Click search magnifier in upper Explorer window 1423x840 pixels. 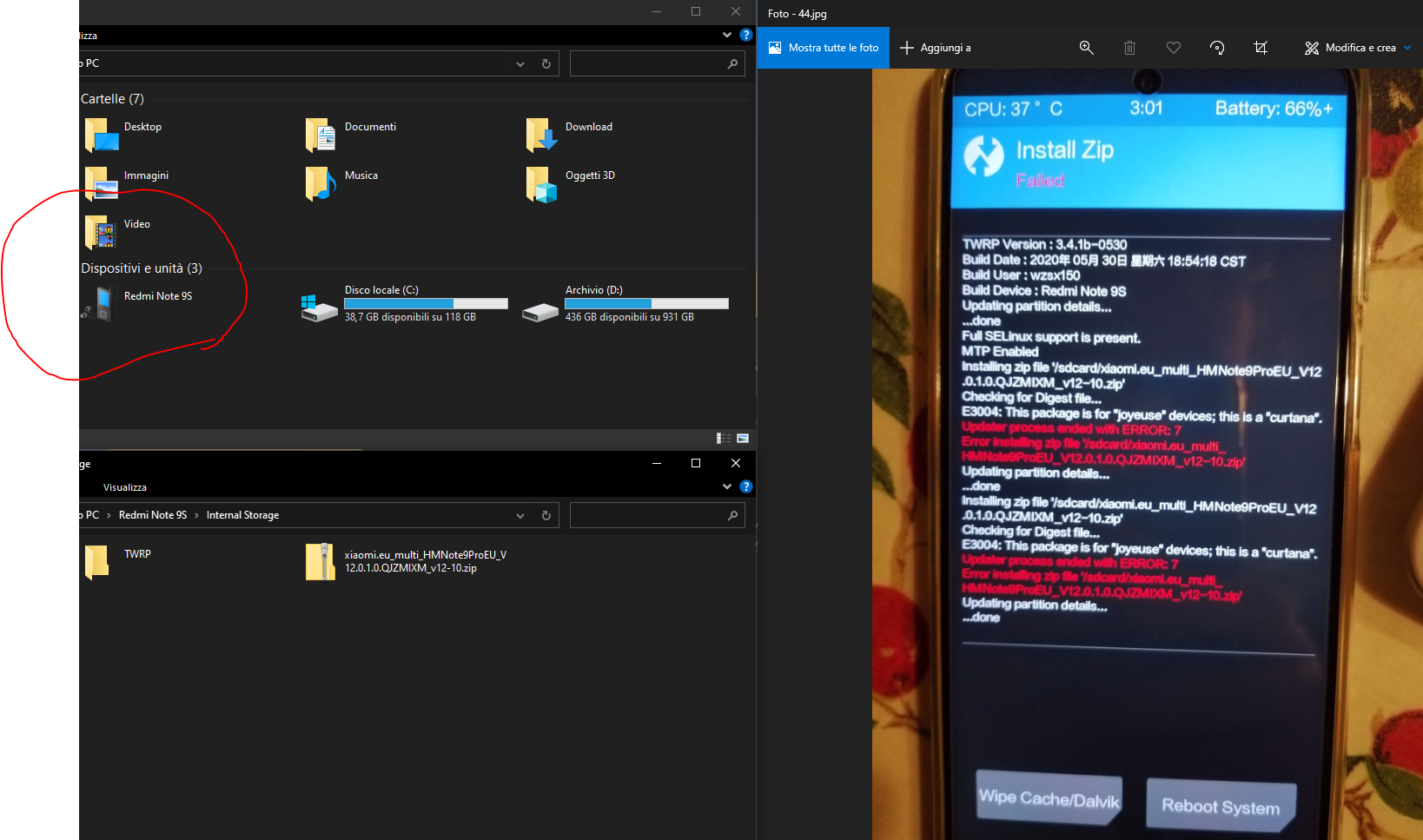pyautogui.click(x=732, y=63)
